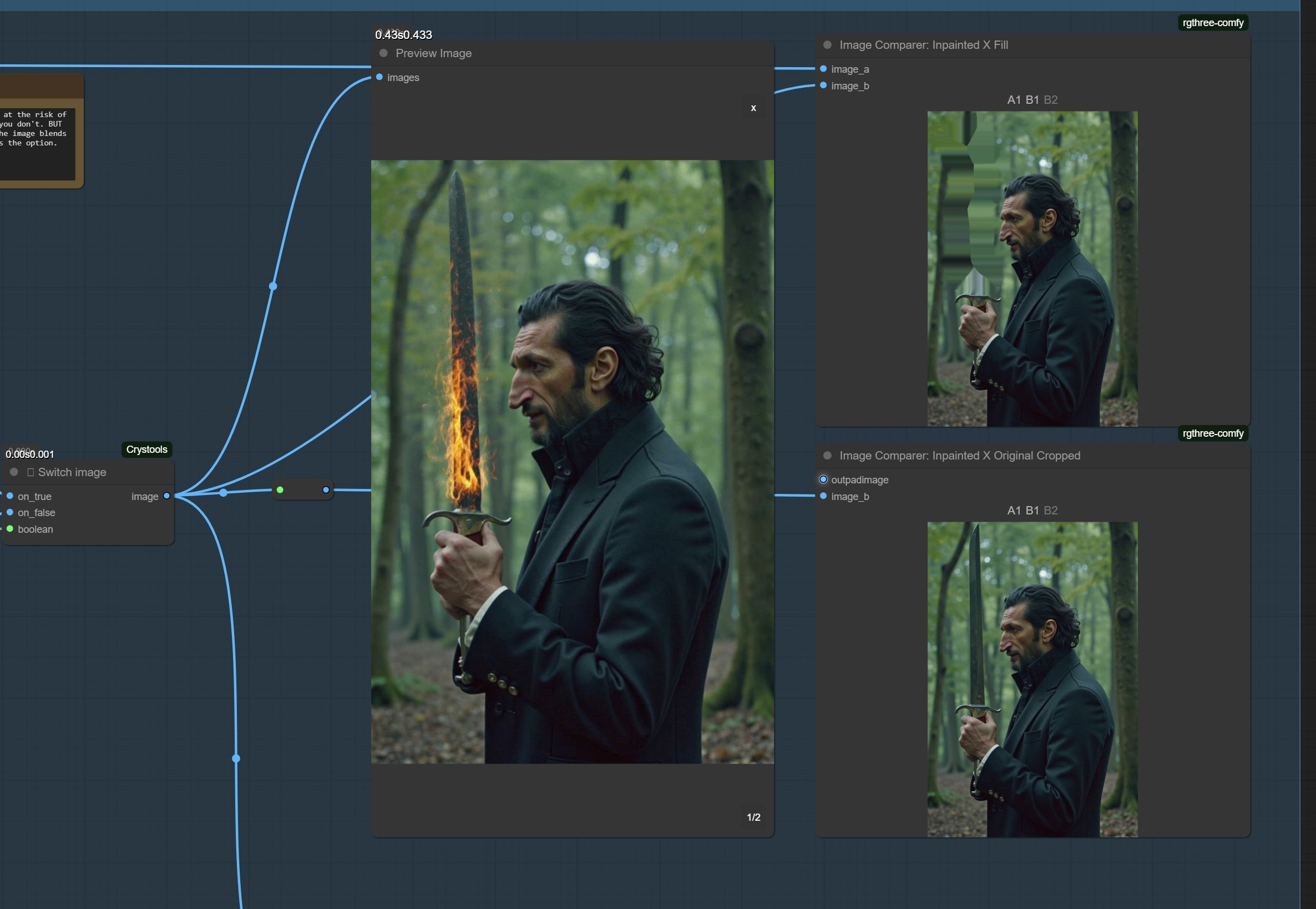Viewport: 1316px width, 909px height.
Task: Click the images input port on Preview Image
Action: tap(379, 77)
